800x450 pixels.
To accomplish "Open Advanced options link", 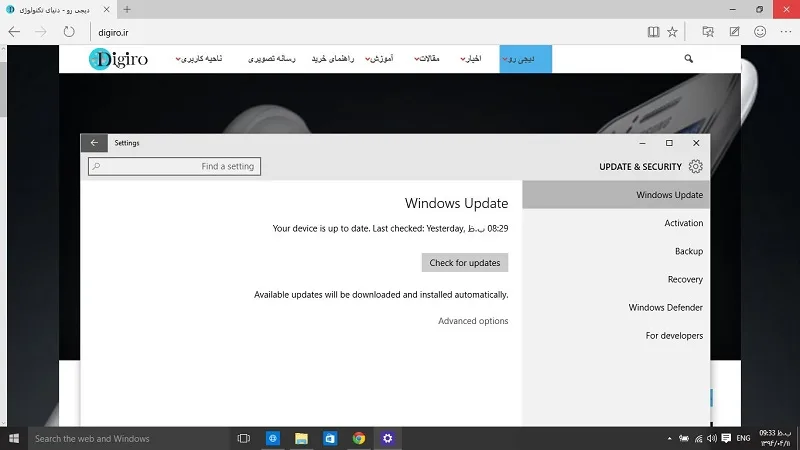I will point(473,321).
